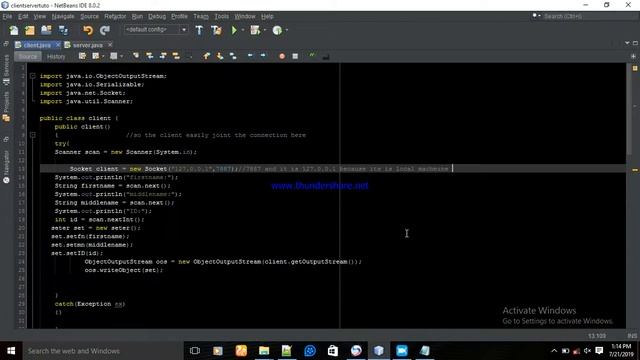Clean and Build the project
Image resolution: width=640 pixels, height=360 pixels.
coord(216,30)
